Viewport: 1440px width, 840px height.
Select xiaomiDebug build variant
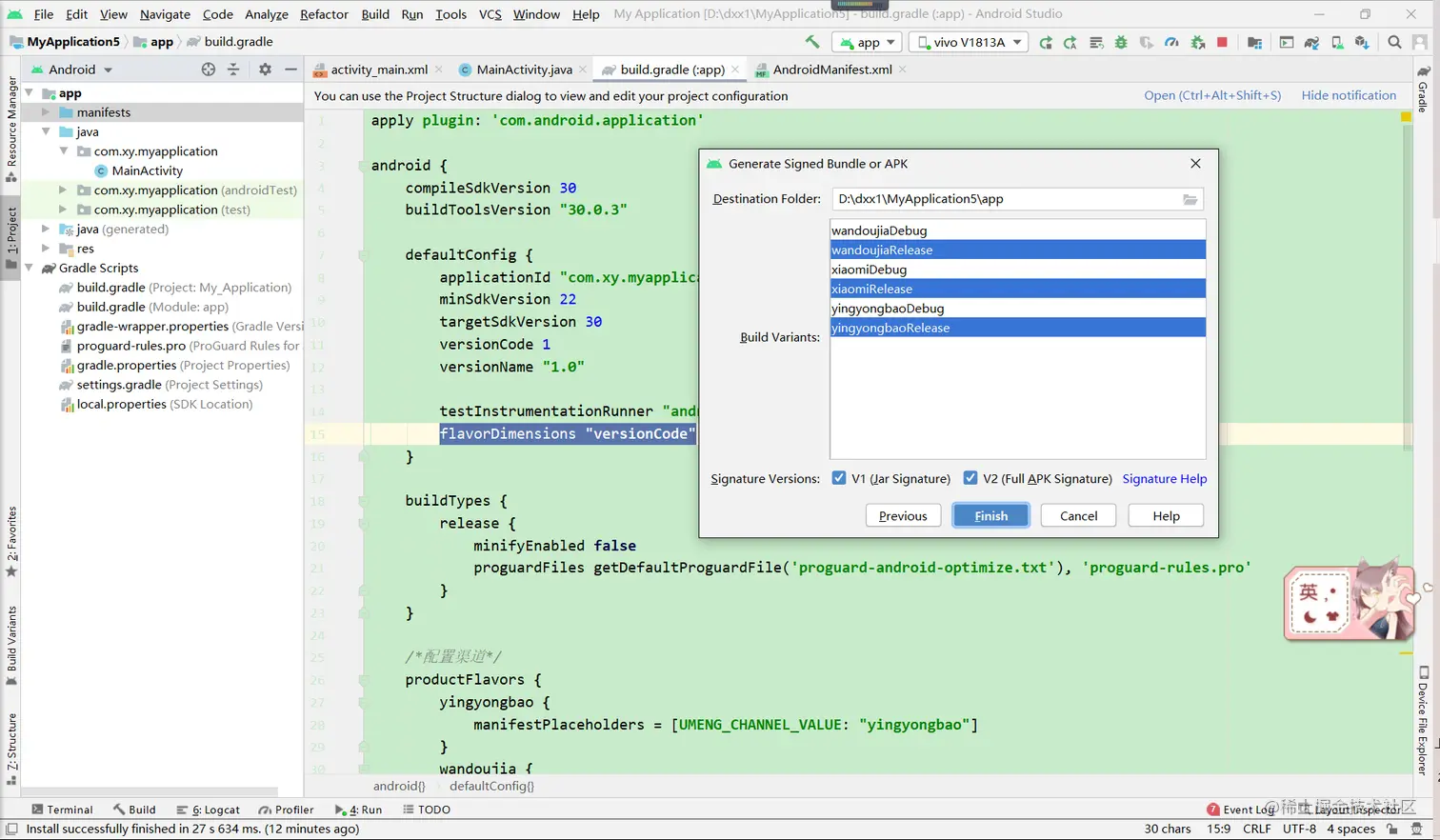click(x=869, y=270)
